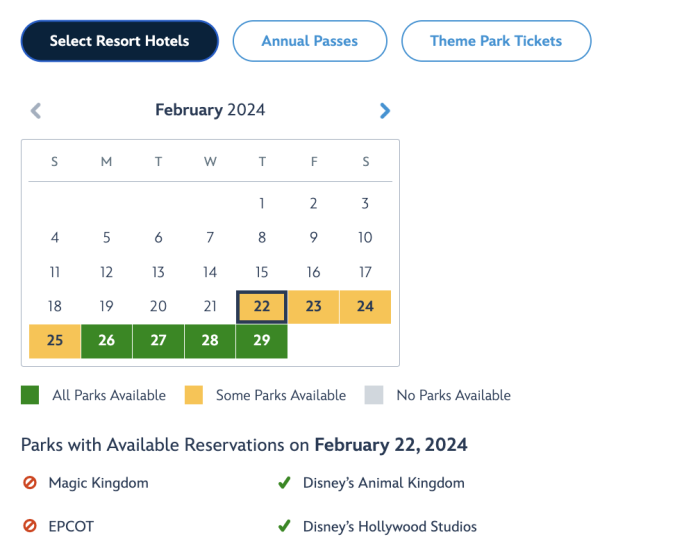Switch to Annual Passes tab

(x=310, y=41)
